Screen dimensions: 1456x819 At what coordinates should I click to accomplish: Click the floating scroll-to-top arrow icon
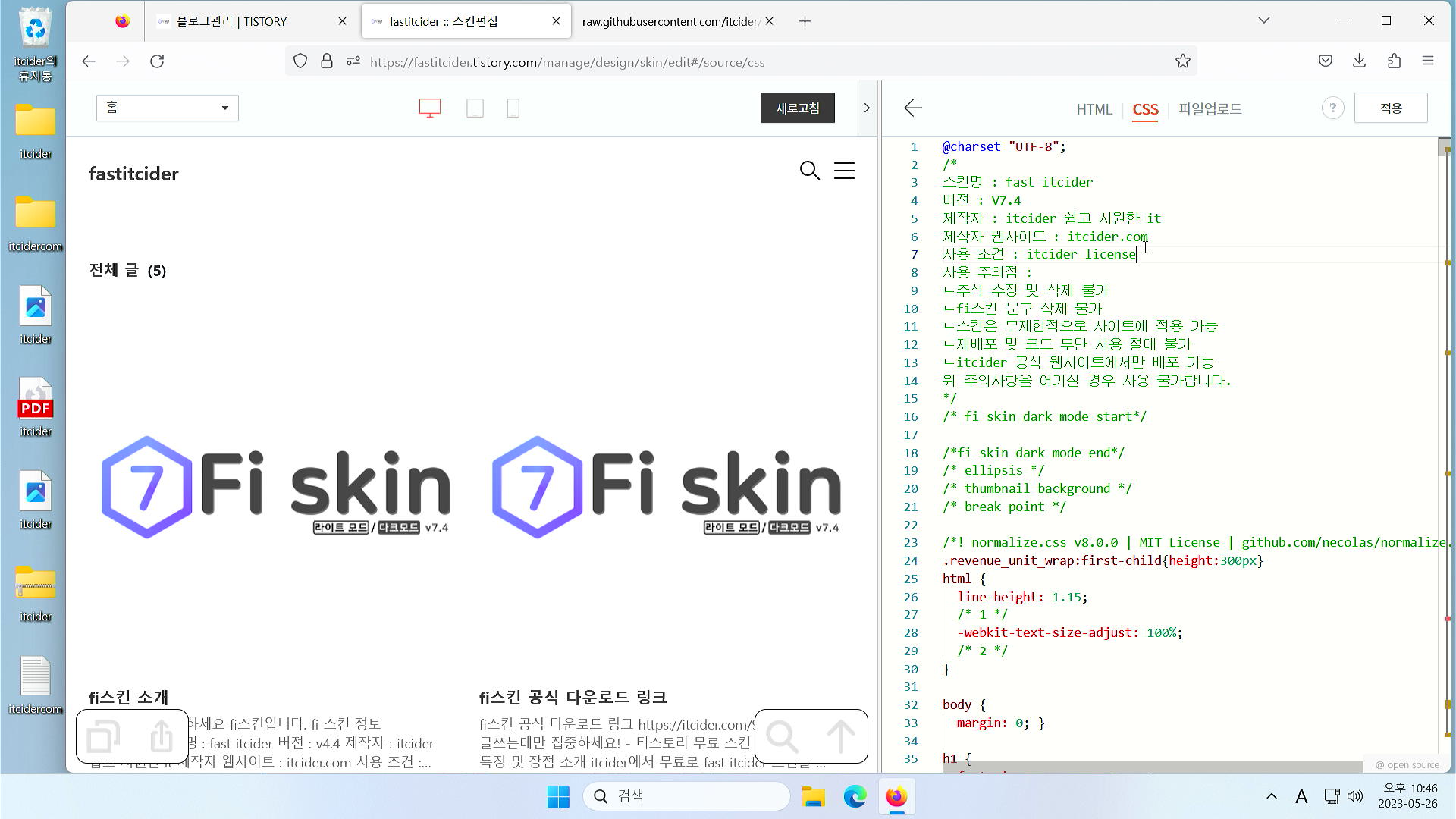[x=840, y=736]
